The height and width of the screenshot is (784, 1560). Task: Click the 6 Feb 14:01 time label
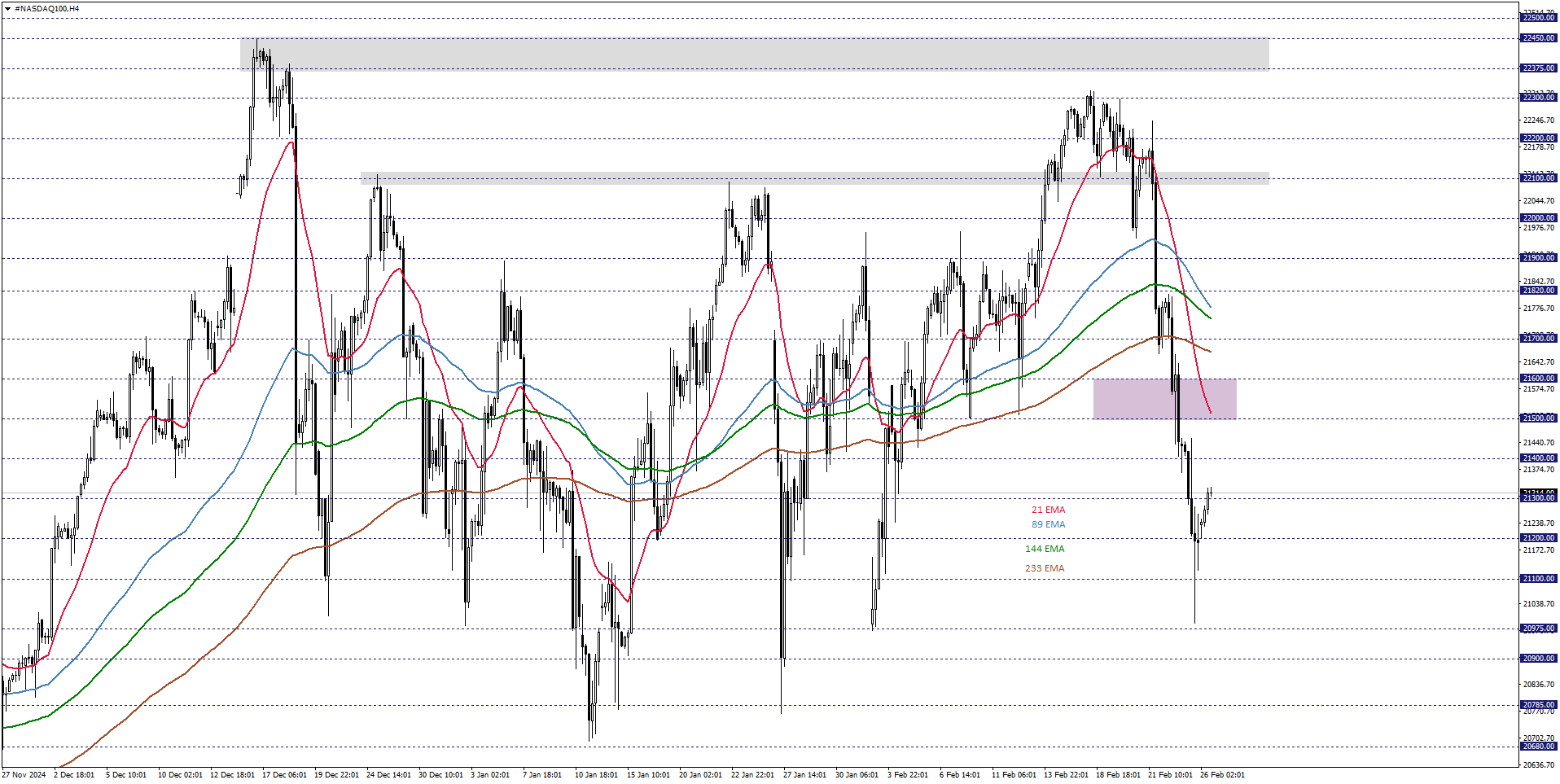coord(960,775)
